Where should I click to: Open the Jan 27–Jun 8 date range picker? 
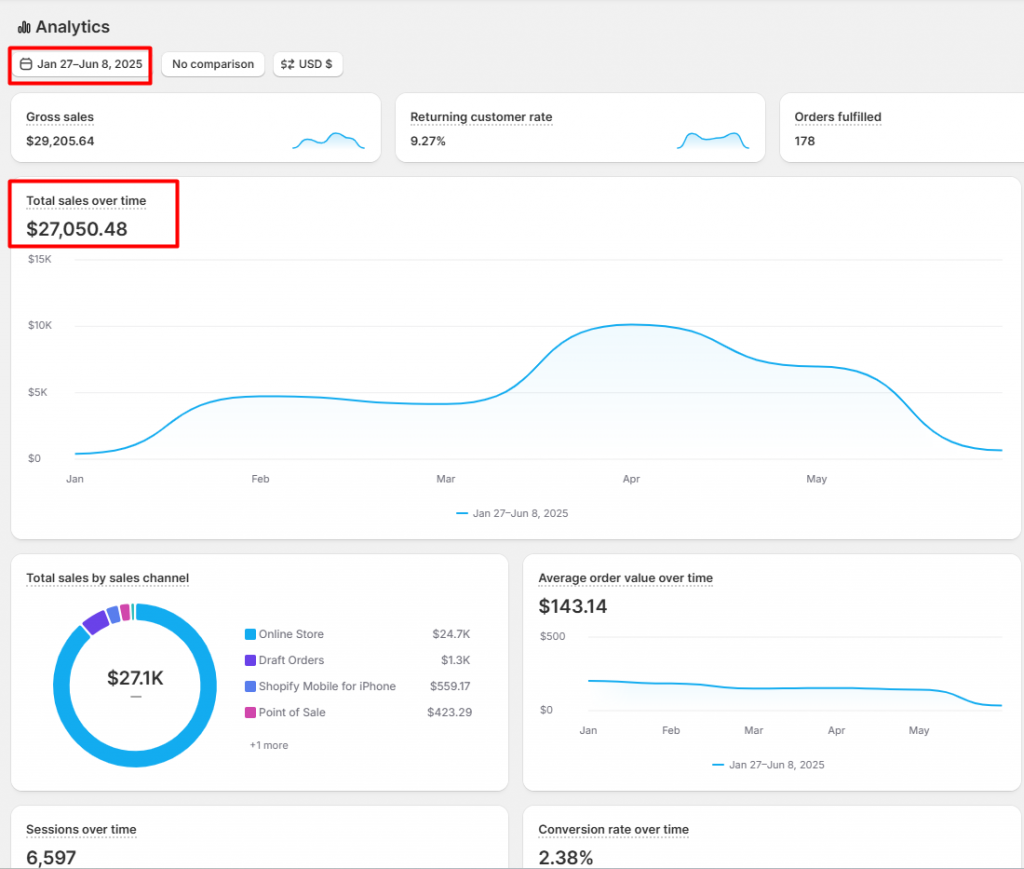click(79, 64)
